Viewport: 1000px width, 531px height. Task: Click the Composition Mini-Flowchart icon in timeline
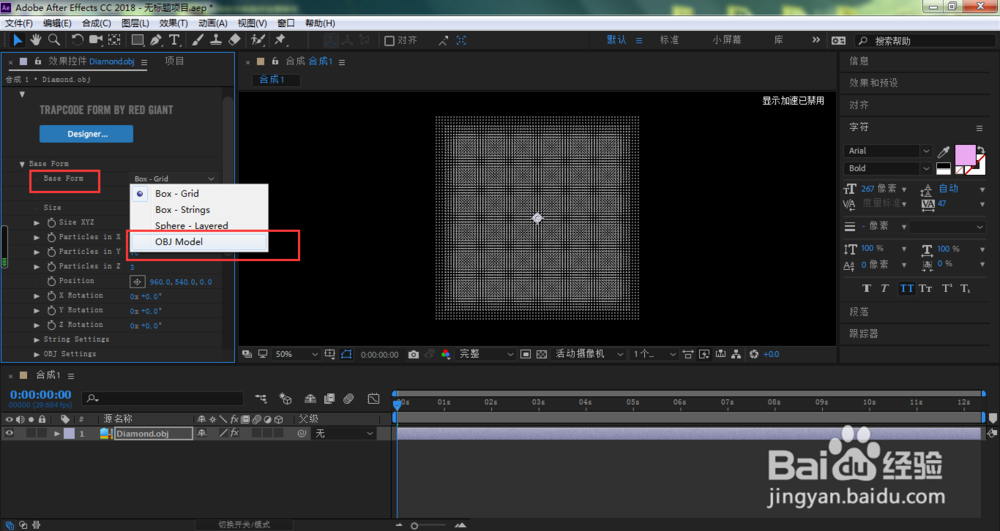[x=261, y=399]
